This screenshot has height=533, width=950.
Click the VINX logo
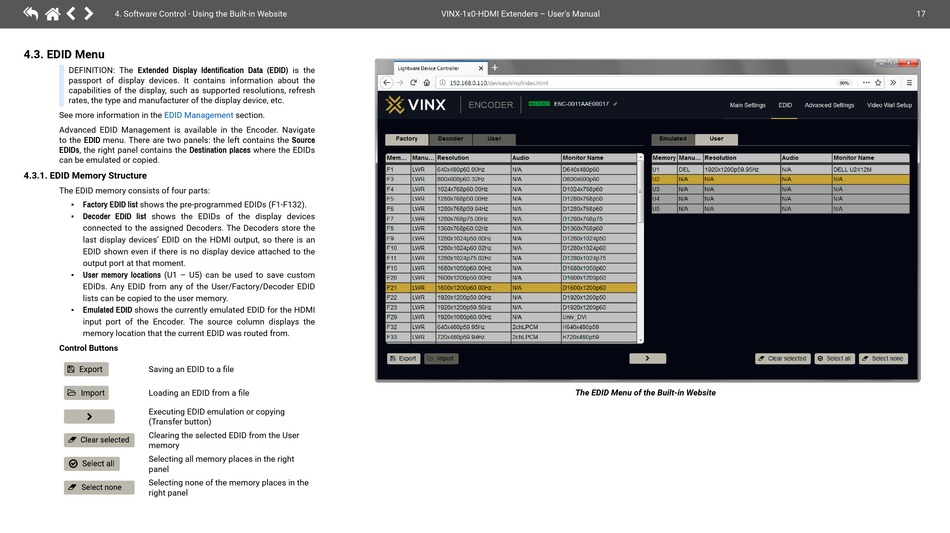click(416, 105)
